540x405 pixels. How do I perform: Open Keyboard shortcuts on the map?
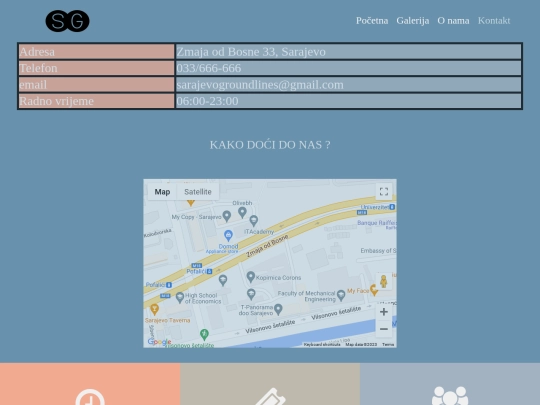coord(322,344)
